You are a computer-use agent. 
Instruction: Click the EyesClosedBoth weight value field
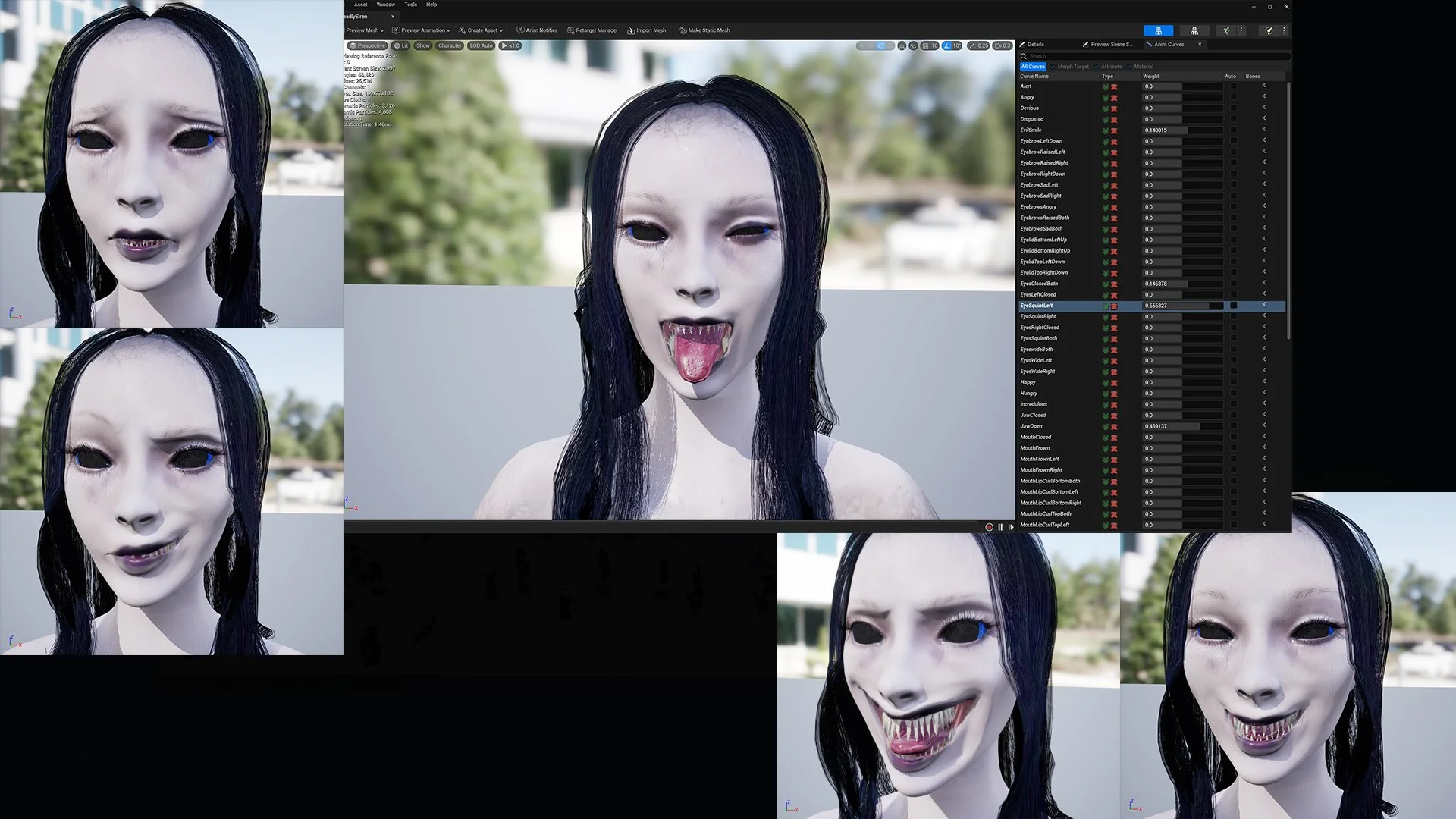pos(1183,284)
